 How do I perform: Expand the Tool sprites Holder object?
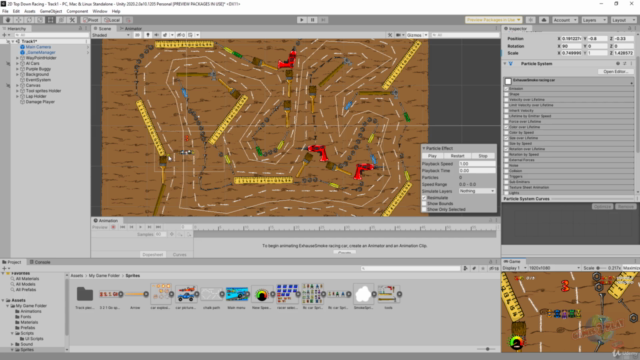pos(18,91)
